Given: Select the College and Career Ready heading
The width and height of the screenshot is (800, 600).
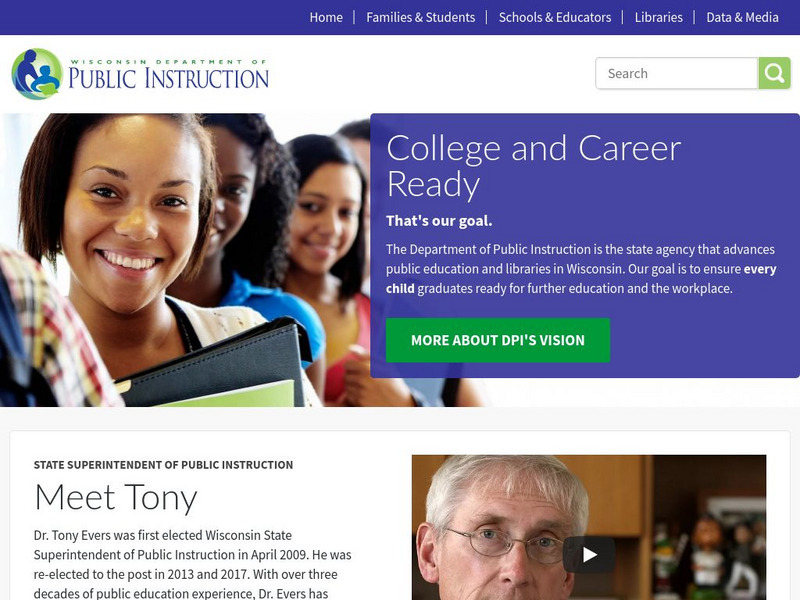Looking at the screenshot, I should 534,166.
